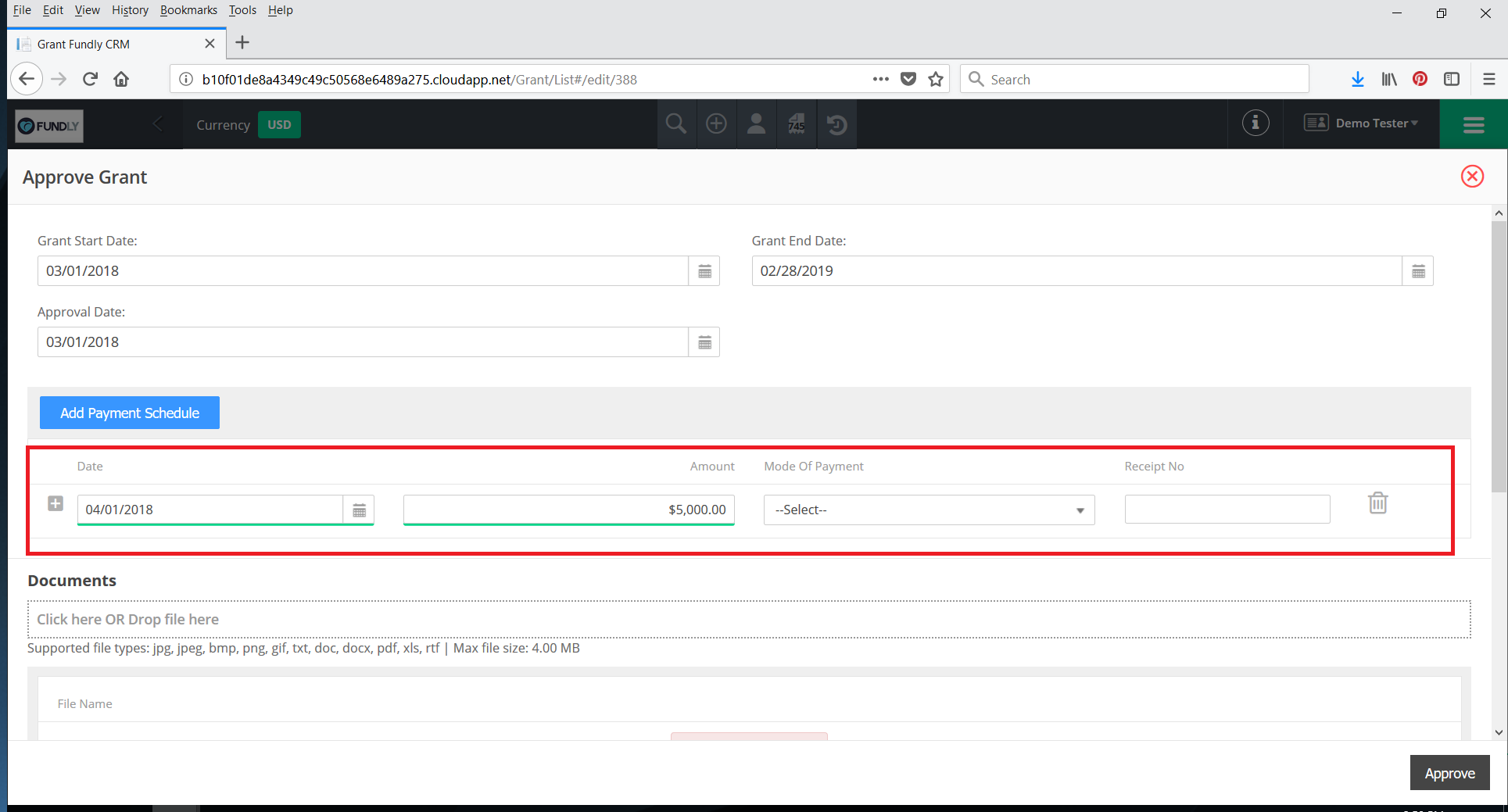Open the Bookmarks menu

[x=188, y=10]
